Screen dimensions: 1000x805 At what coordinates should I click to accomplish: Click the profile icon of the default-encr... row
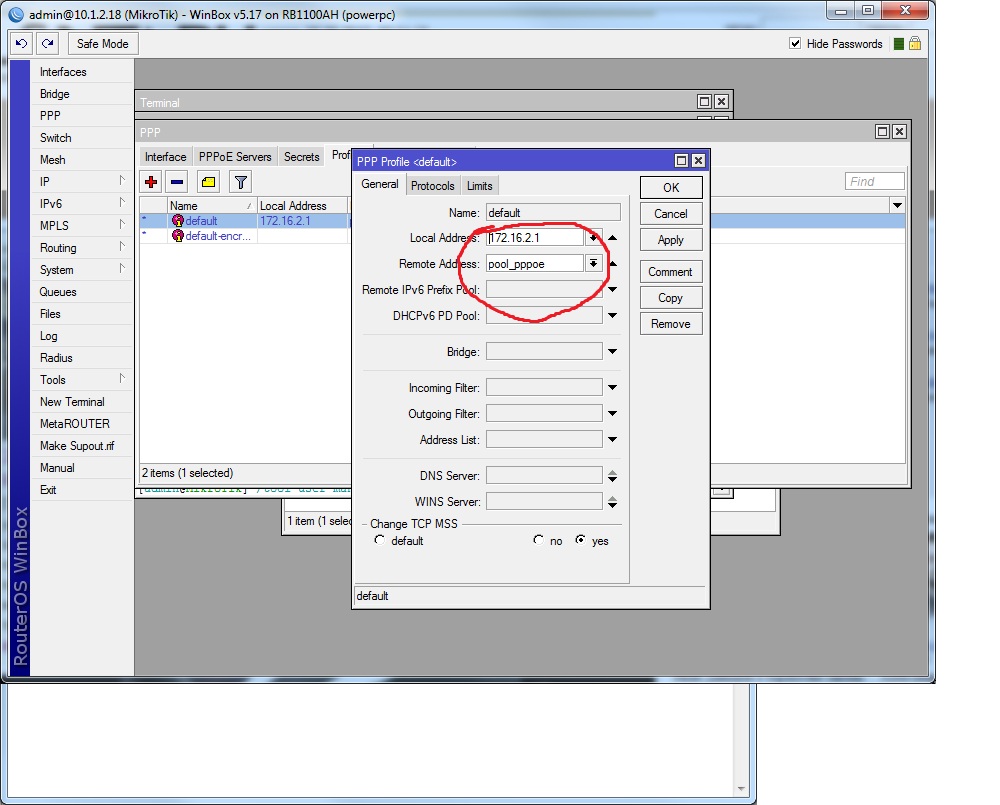177,236
